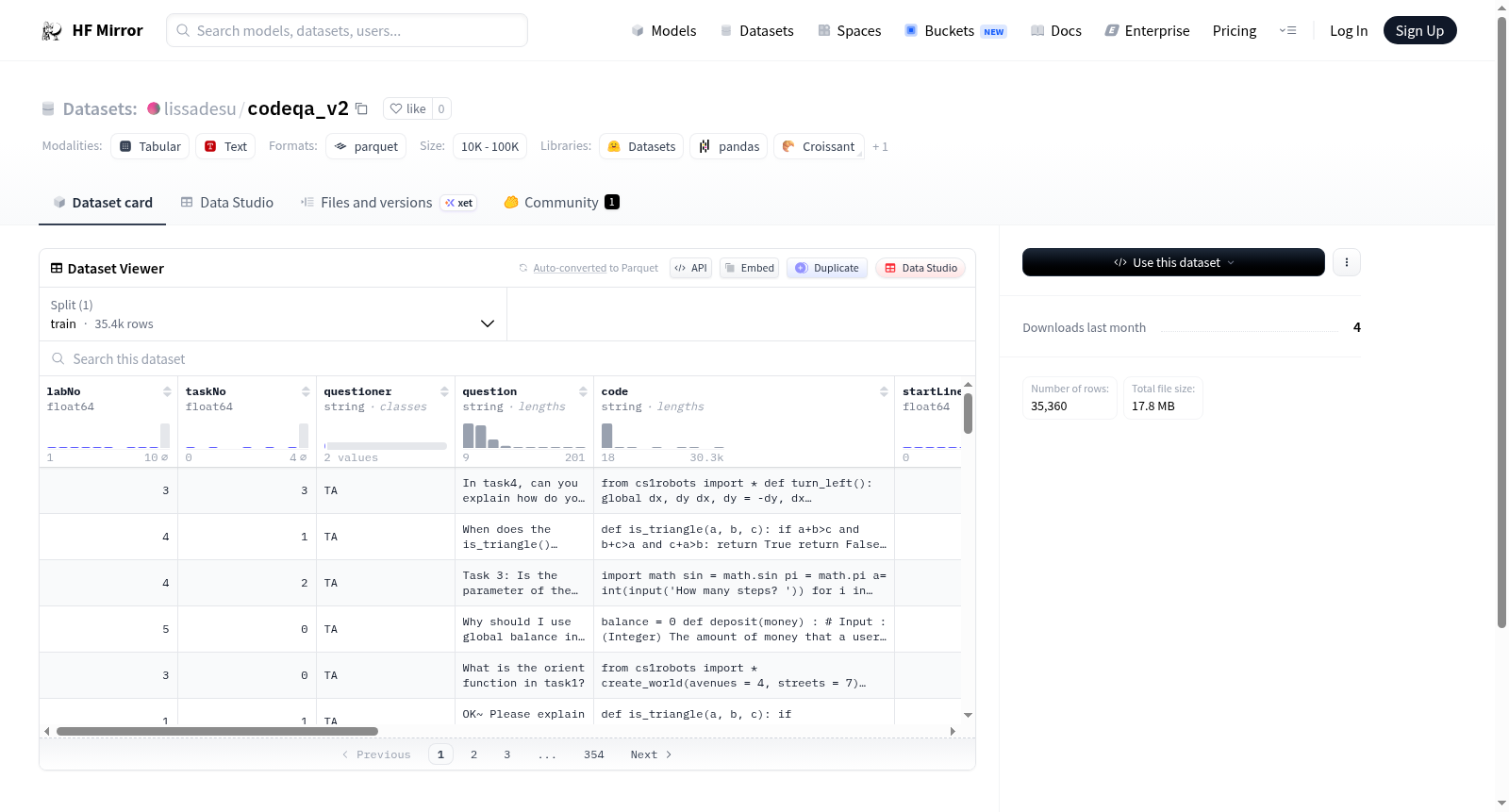1509x812 pixels.
Task: Open Datasets in the top navigation
Action: pyautogui.click(x=757, y=31)
